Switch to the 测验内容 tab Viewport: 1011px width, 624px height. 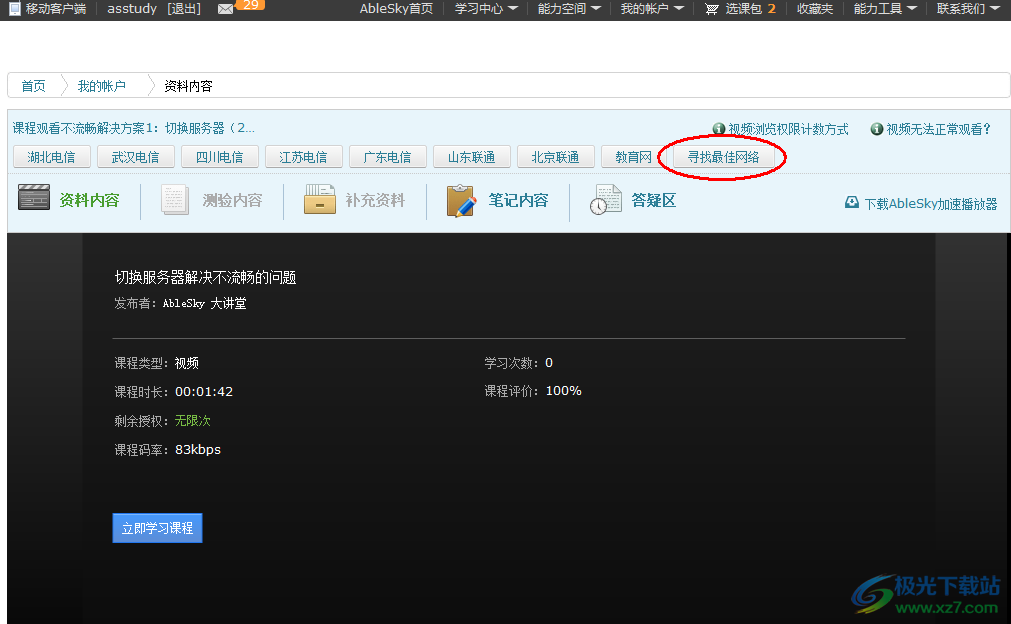232,200
